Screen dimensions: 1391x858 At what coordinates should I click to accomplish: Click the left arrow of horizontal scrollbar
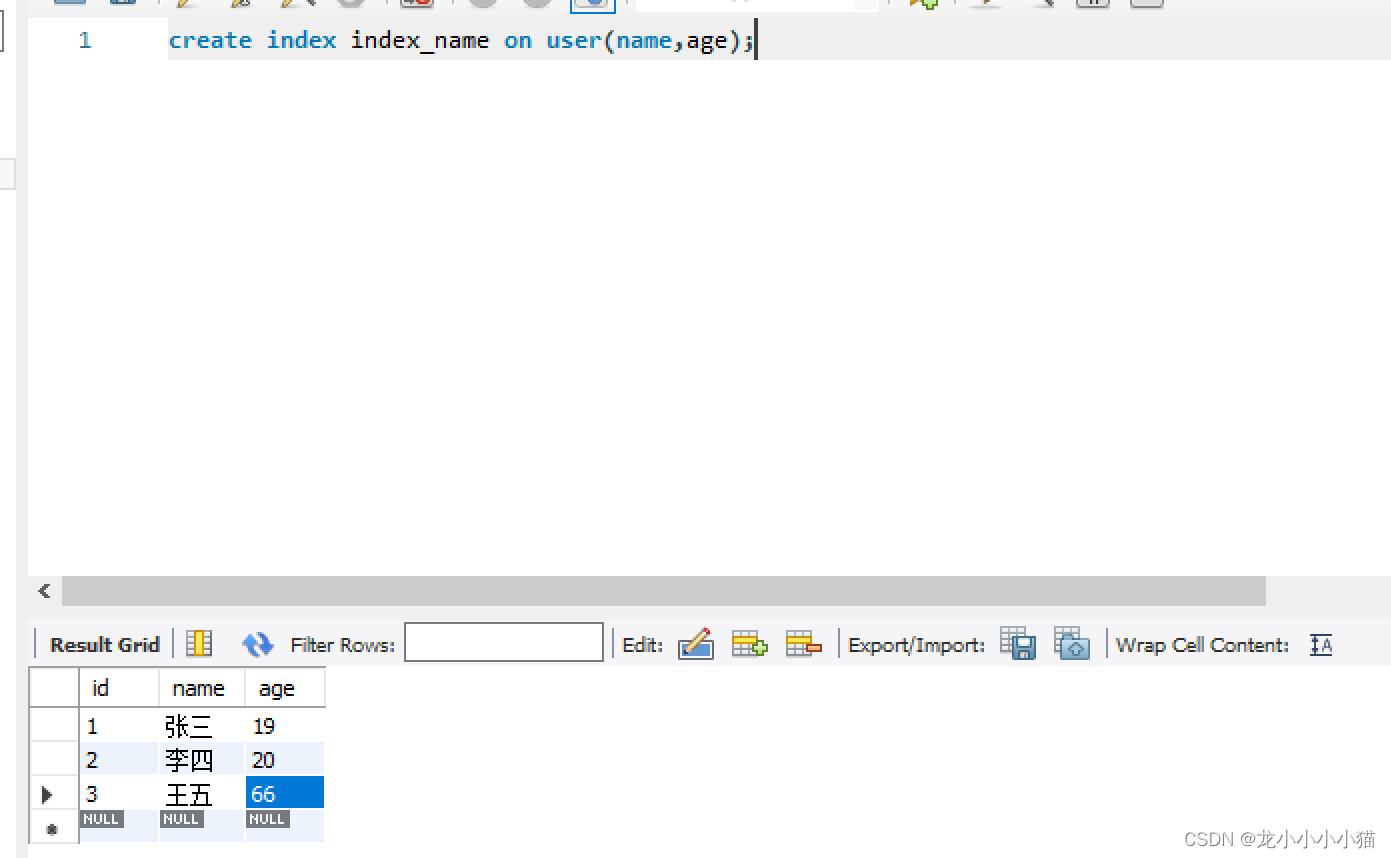(44, 591)
